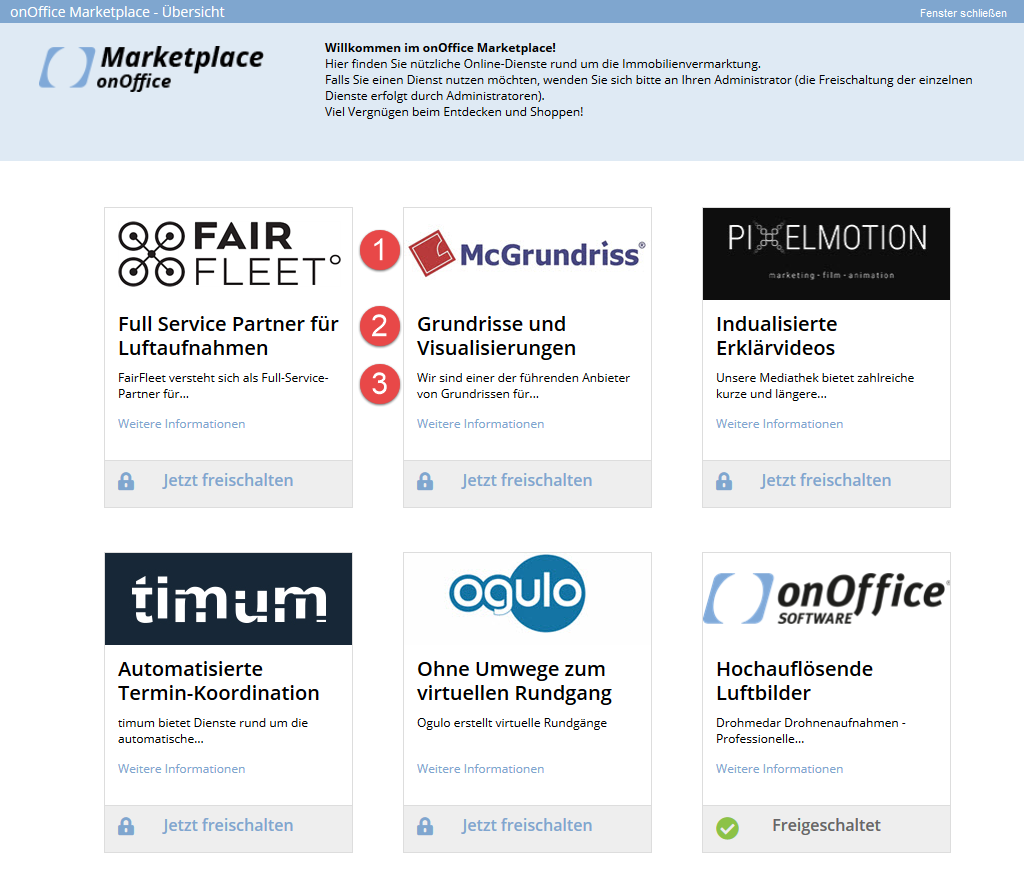Open the Pixelmotion logo image
The image size is (1024, 894).
tap(826, 254)
